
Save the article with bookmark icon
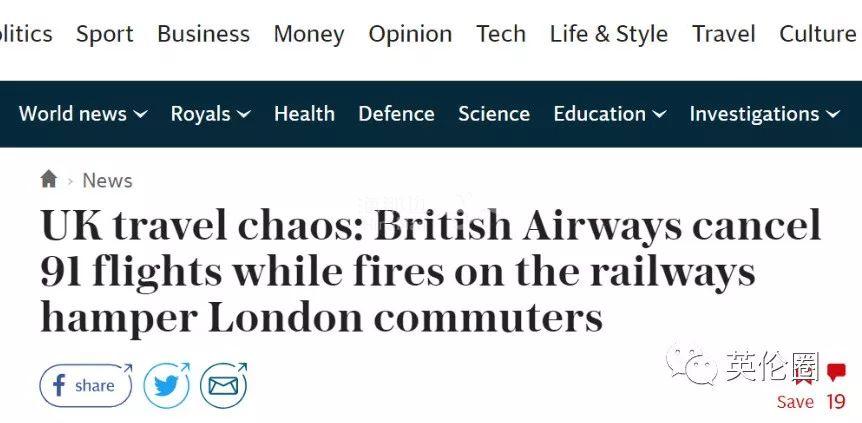[x=800, y=380]
